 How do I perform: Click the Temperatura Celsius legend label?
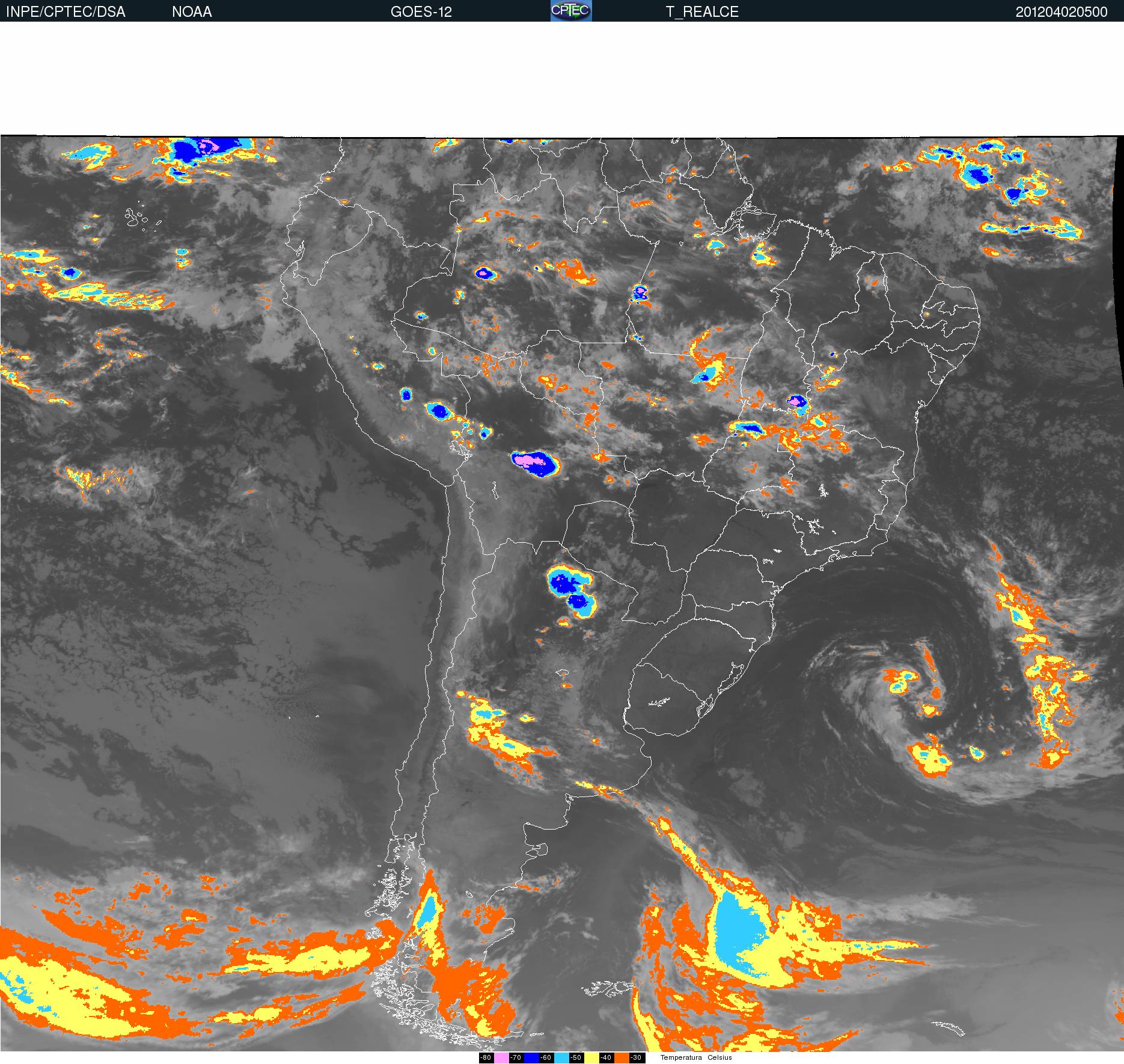pyautogui.click(x=696, y=1057)
